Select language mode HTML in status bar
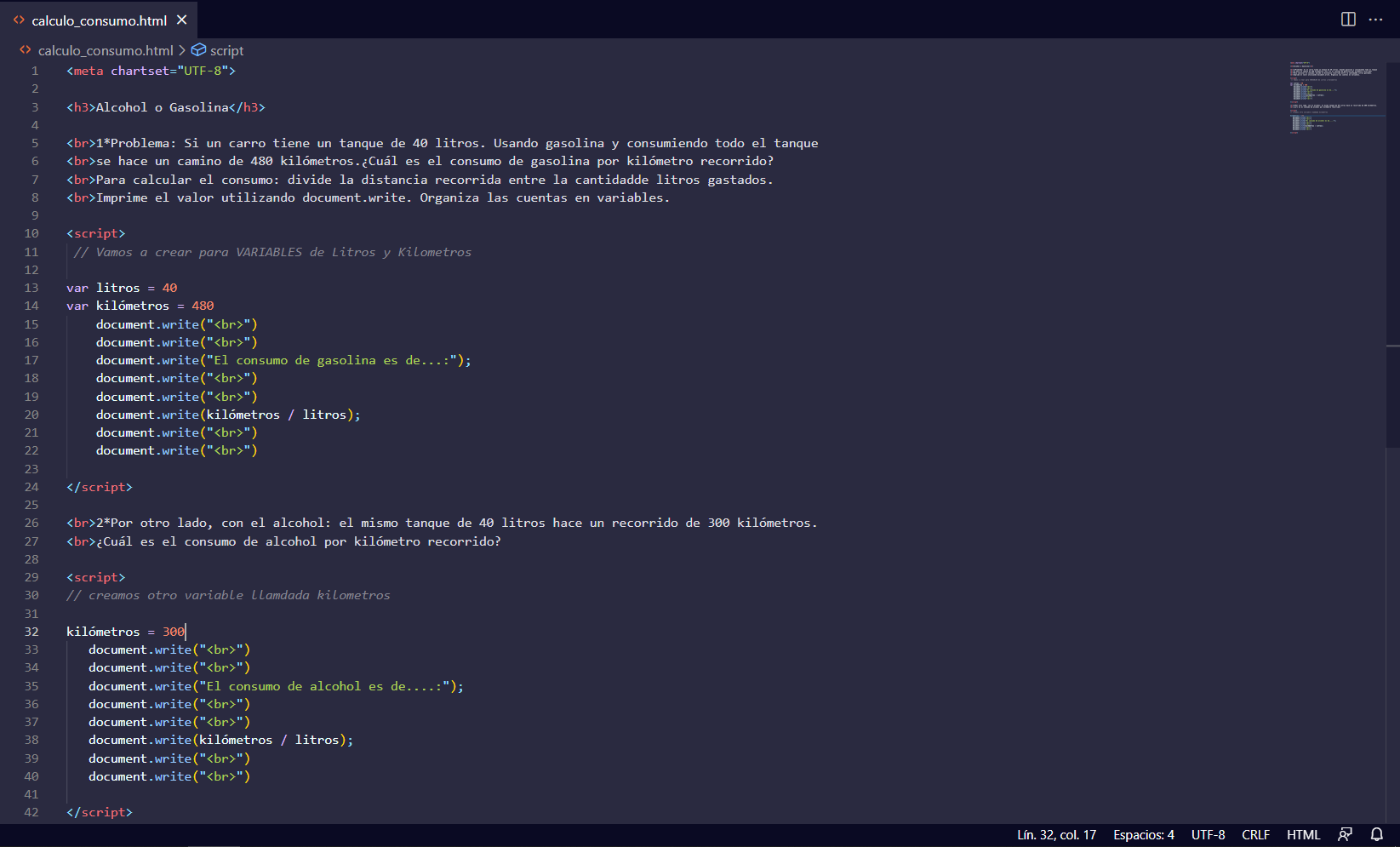This screenshot has height=847, width=1400. point(1303,835)
